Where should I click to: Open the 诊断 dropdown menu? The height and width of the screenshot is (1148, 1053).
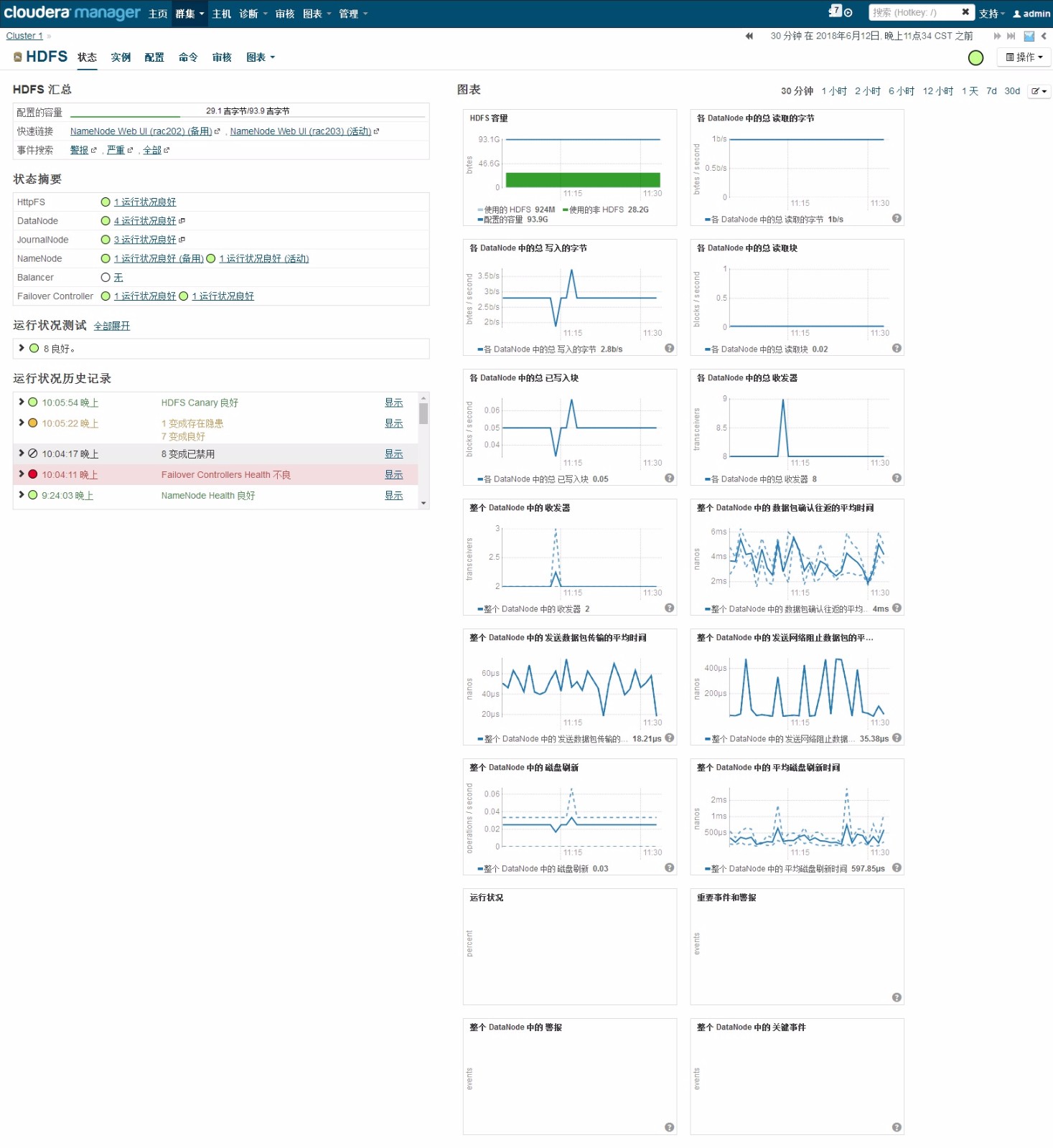coord(253,14)
